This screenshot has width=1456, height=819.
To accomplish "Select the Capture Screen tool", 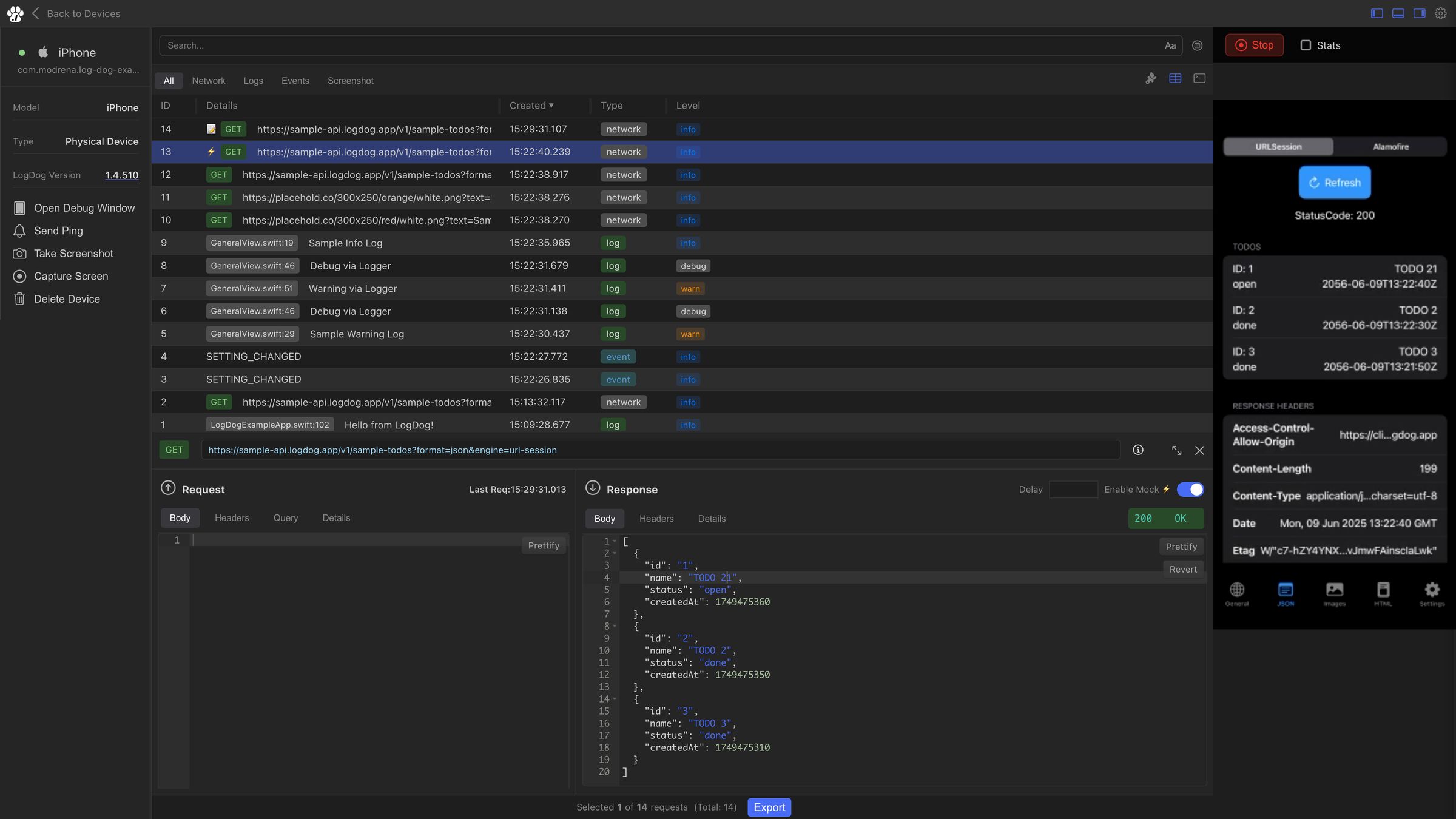I will 69,276.
